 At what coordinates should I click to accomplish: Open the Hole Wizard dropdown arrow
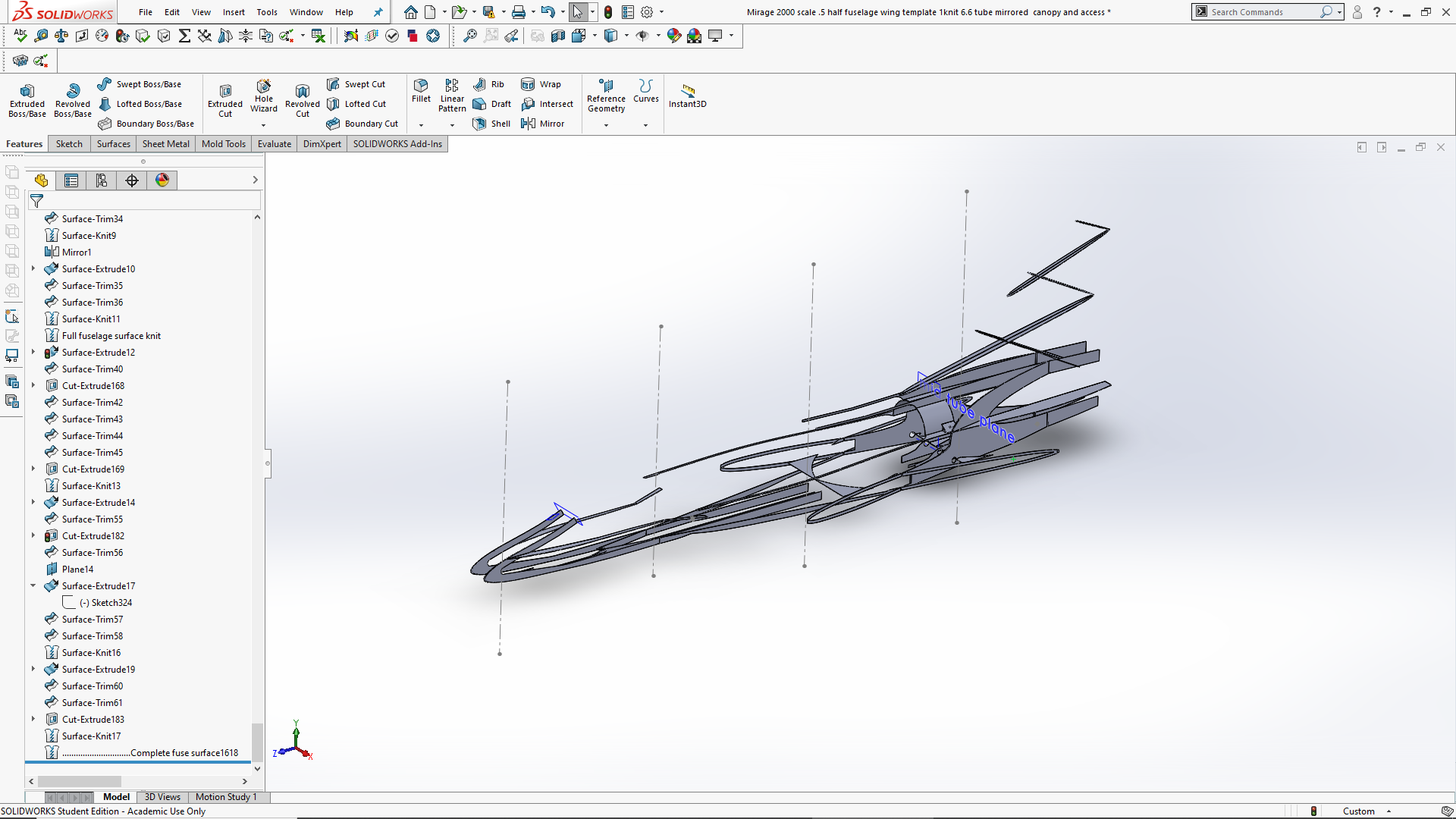coord(264,125)
